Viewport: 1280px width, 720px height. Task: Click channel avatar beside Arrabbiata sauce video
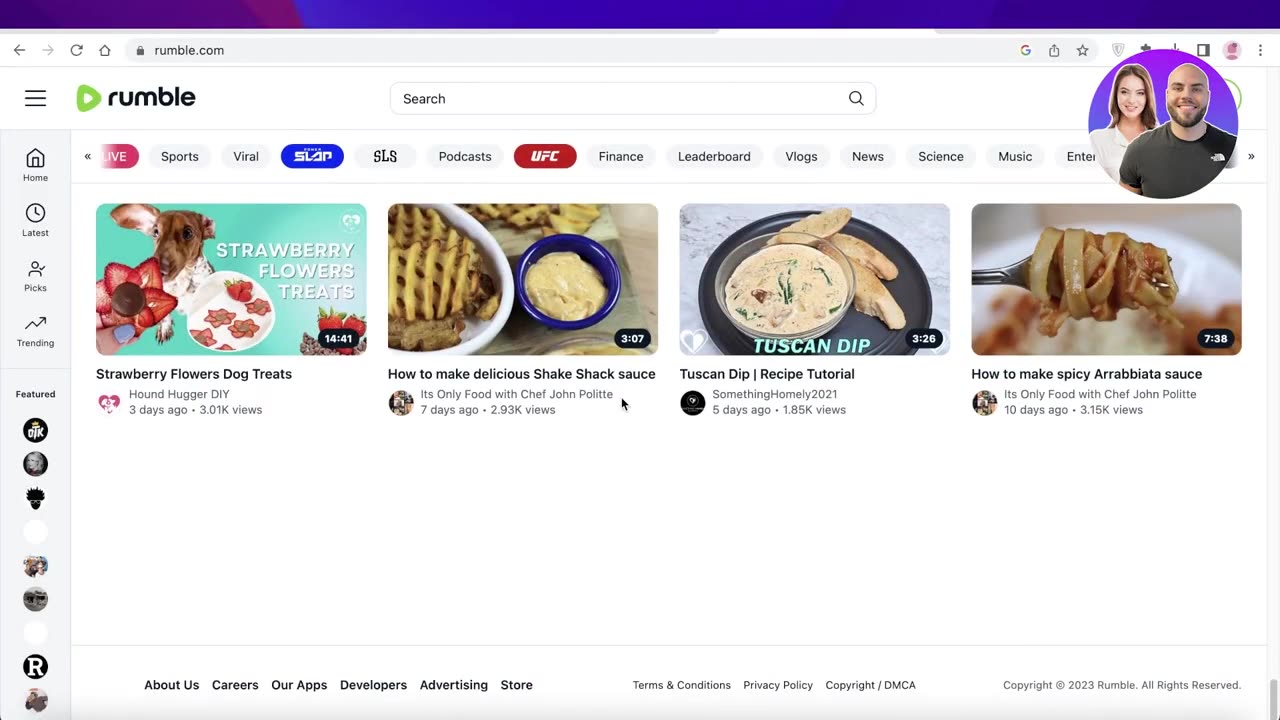pyautogui.click(x=985, y=403)
